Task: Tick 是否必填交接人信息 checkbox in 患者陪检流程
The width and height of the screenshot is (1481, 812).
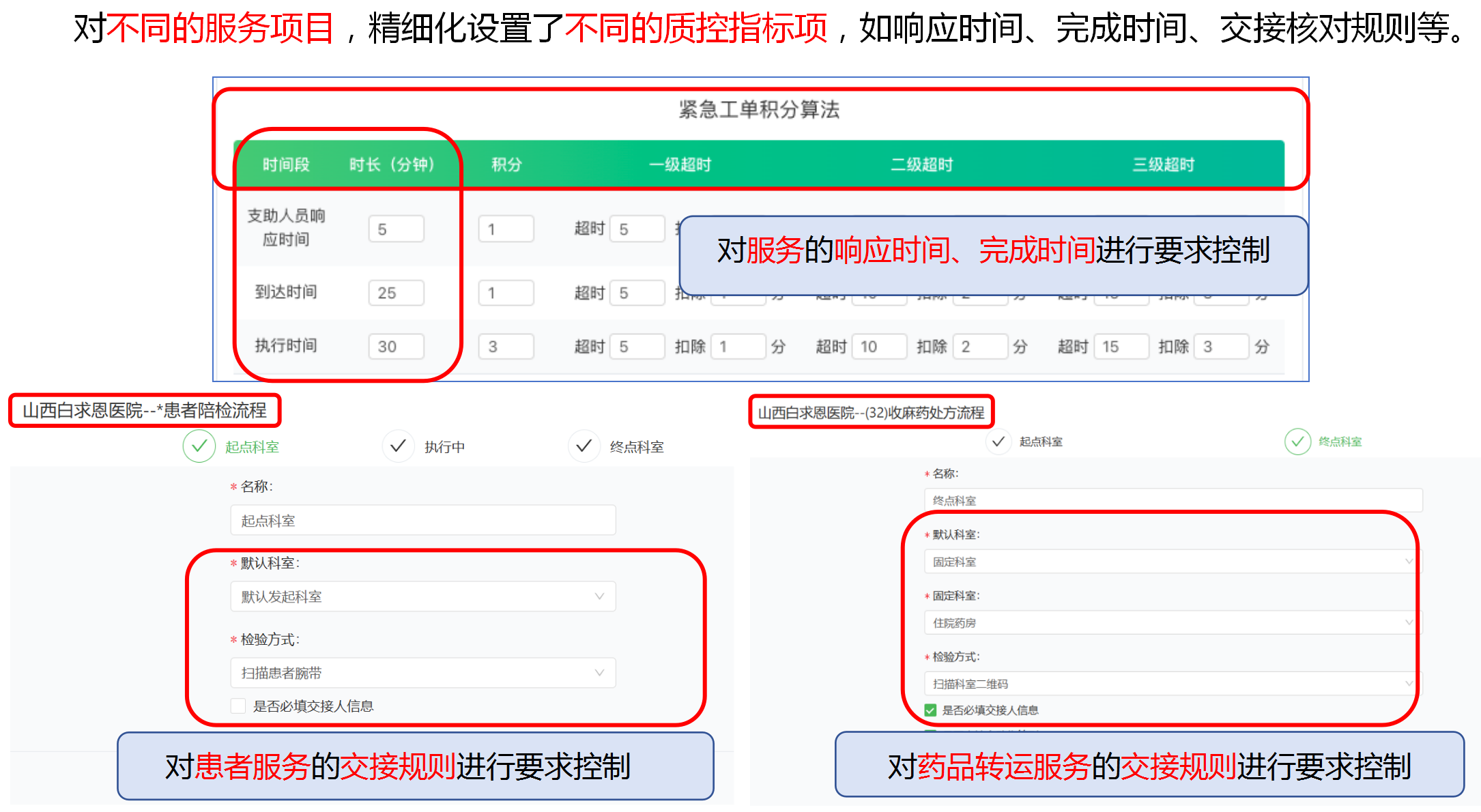Action: [x=238, y=706]
